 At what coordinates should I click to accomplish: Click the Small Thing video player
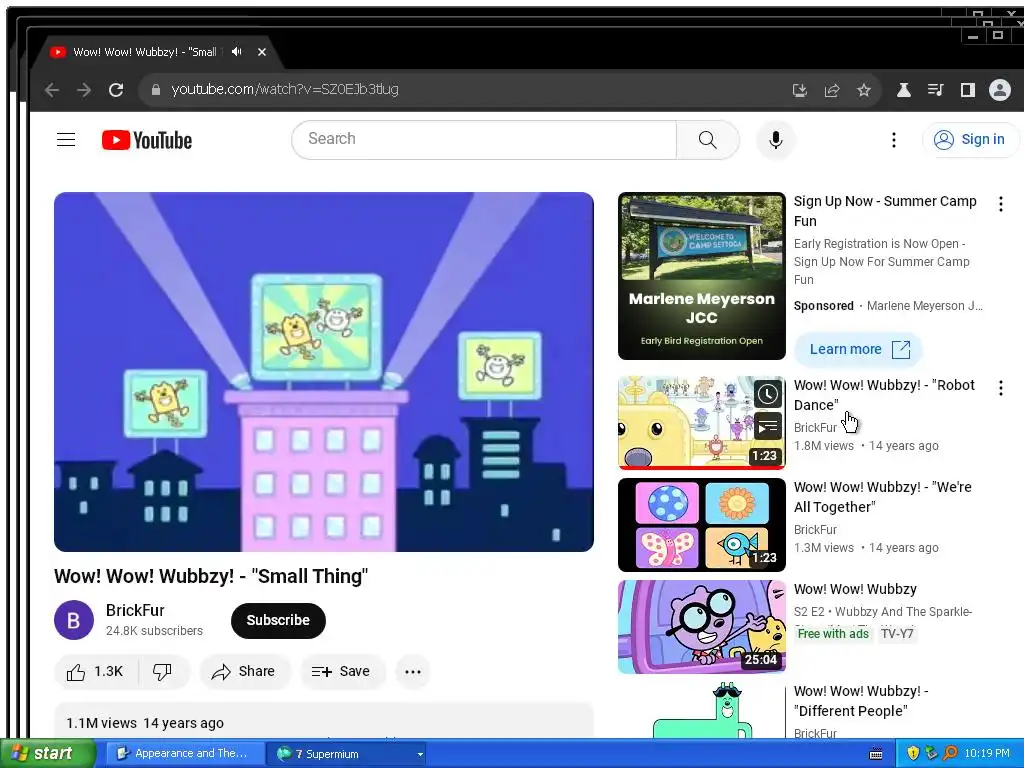pyautogui.click(x=324, y=372)
